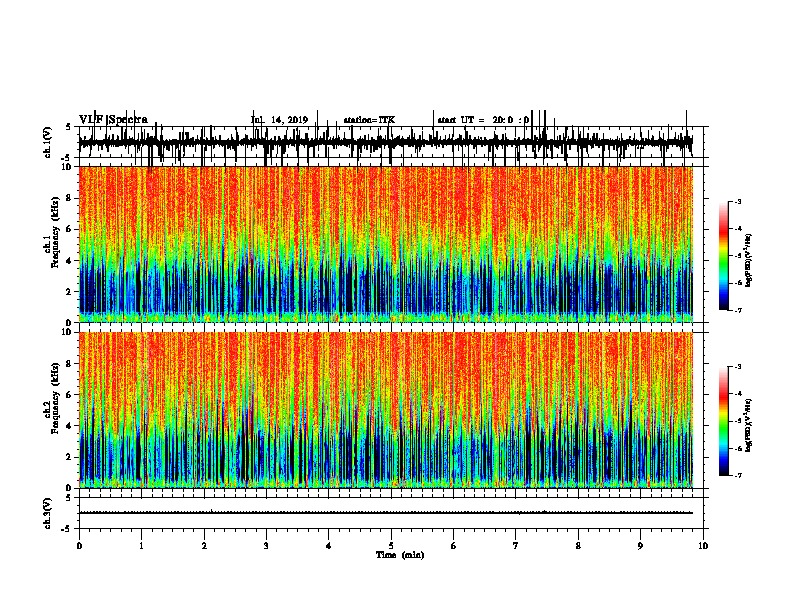792x612 pixels.
Task: Select the "start UT = 20: 0 : 0" text
Action: (483, 120)
